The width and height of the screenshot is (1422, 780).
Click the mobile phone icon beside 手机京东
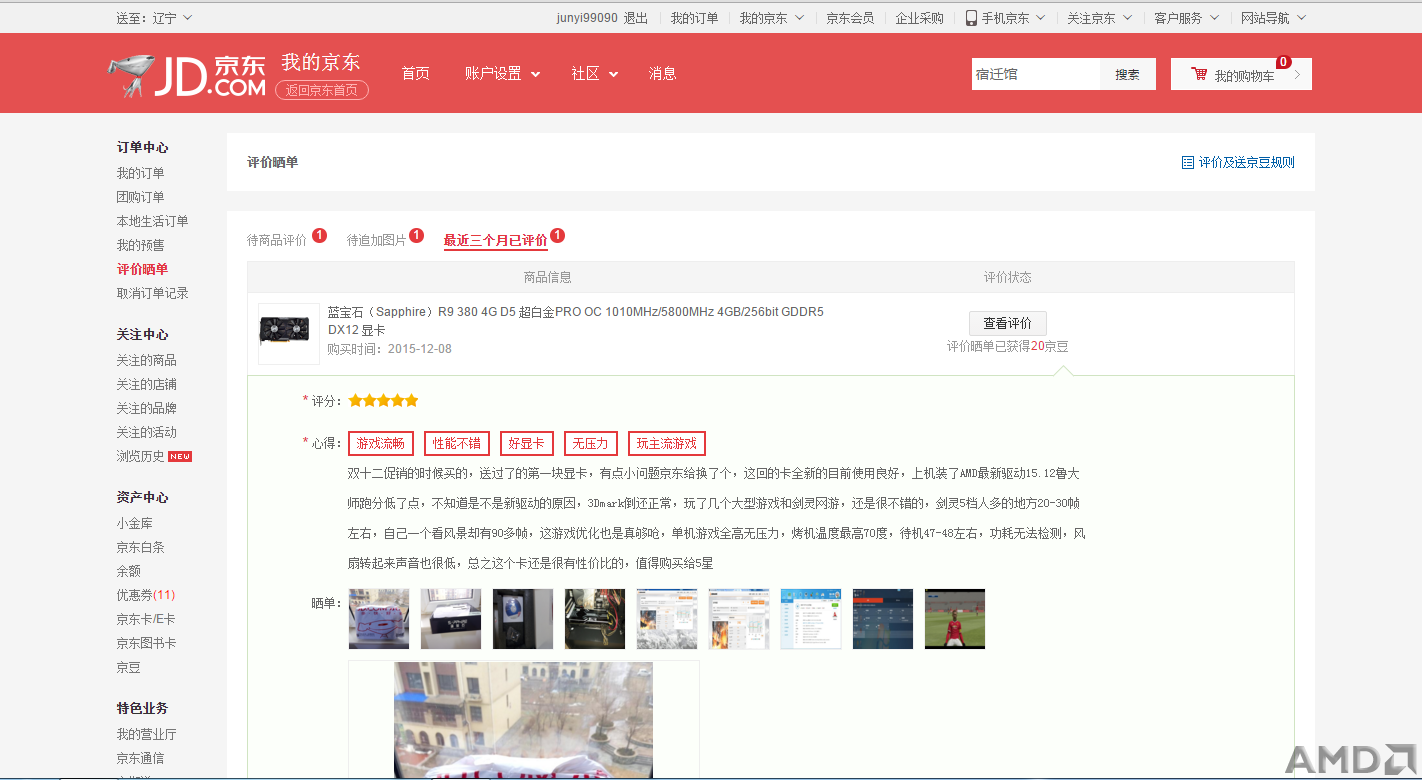[x=971, y=18]
